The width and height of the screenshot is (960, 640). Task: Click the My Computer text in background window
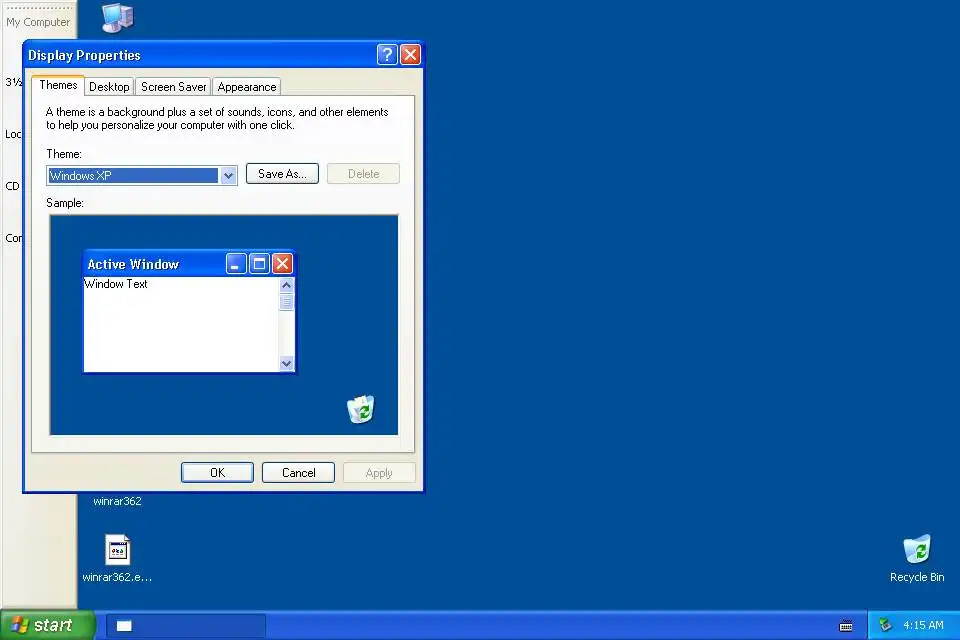click(x=38, y=22)
